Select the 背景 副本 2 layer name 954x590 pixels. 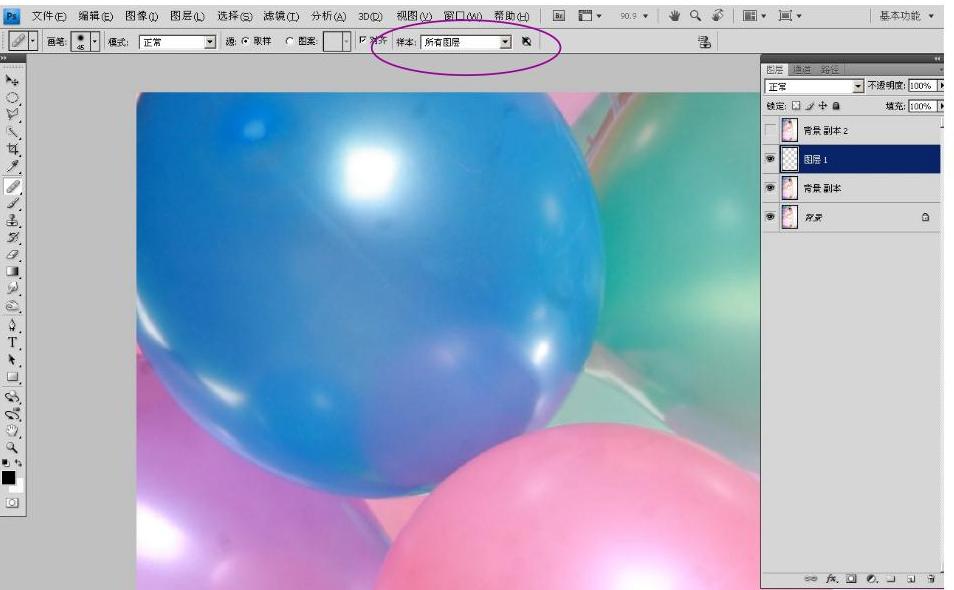tap(826, 131)
